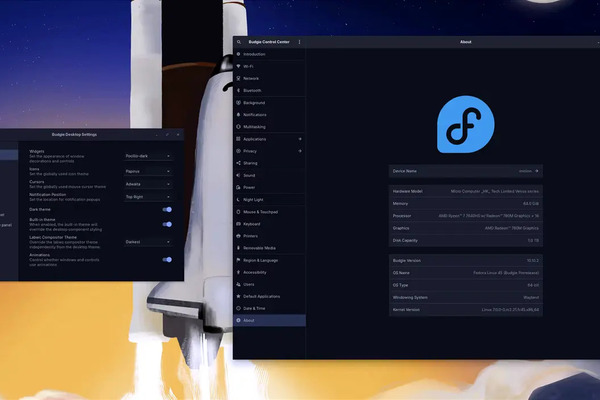Click the Sound speaker icon
The width and height of the screenshot is (600, 400).
point(238,175)
